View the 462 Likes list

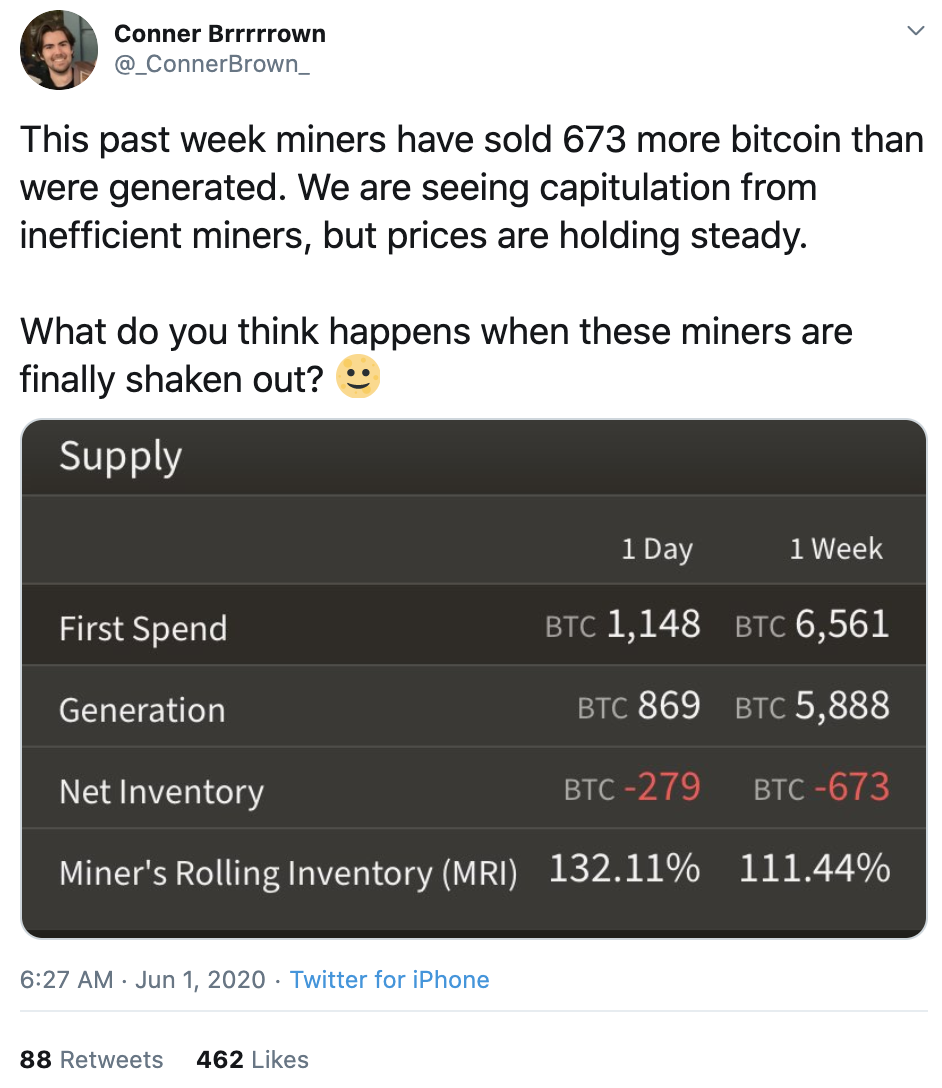(x=253, y=1059)
